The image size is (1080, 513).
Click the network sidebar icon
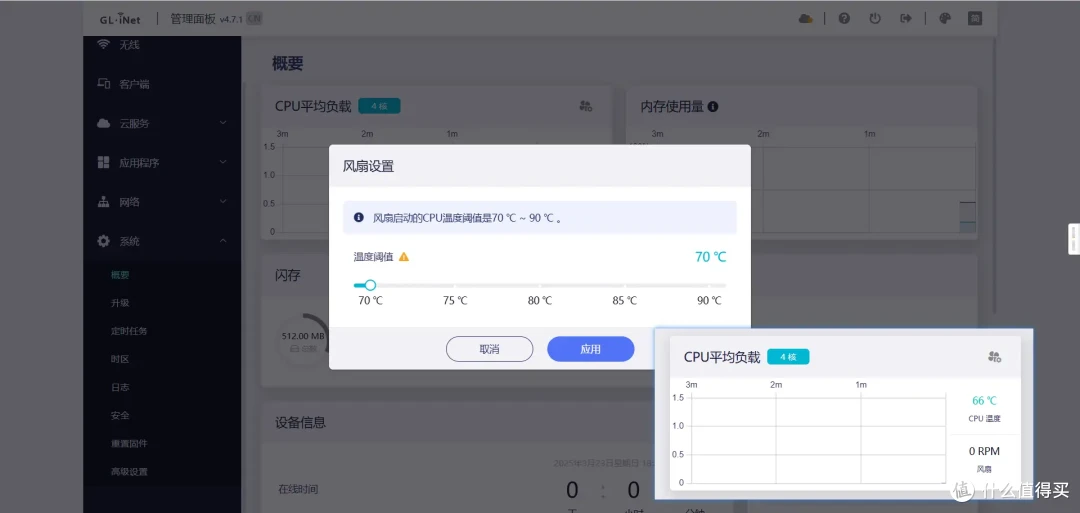click(x=103, y=202)
